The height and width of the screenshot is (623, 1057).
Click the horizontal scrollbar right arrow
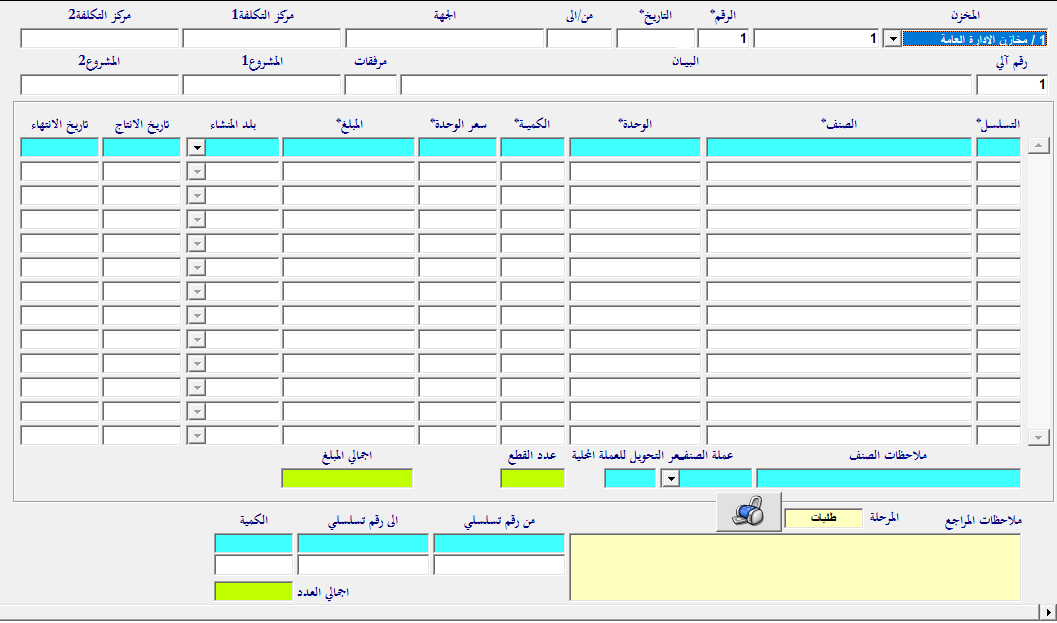click(x=1047, y=611)
